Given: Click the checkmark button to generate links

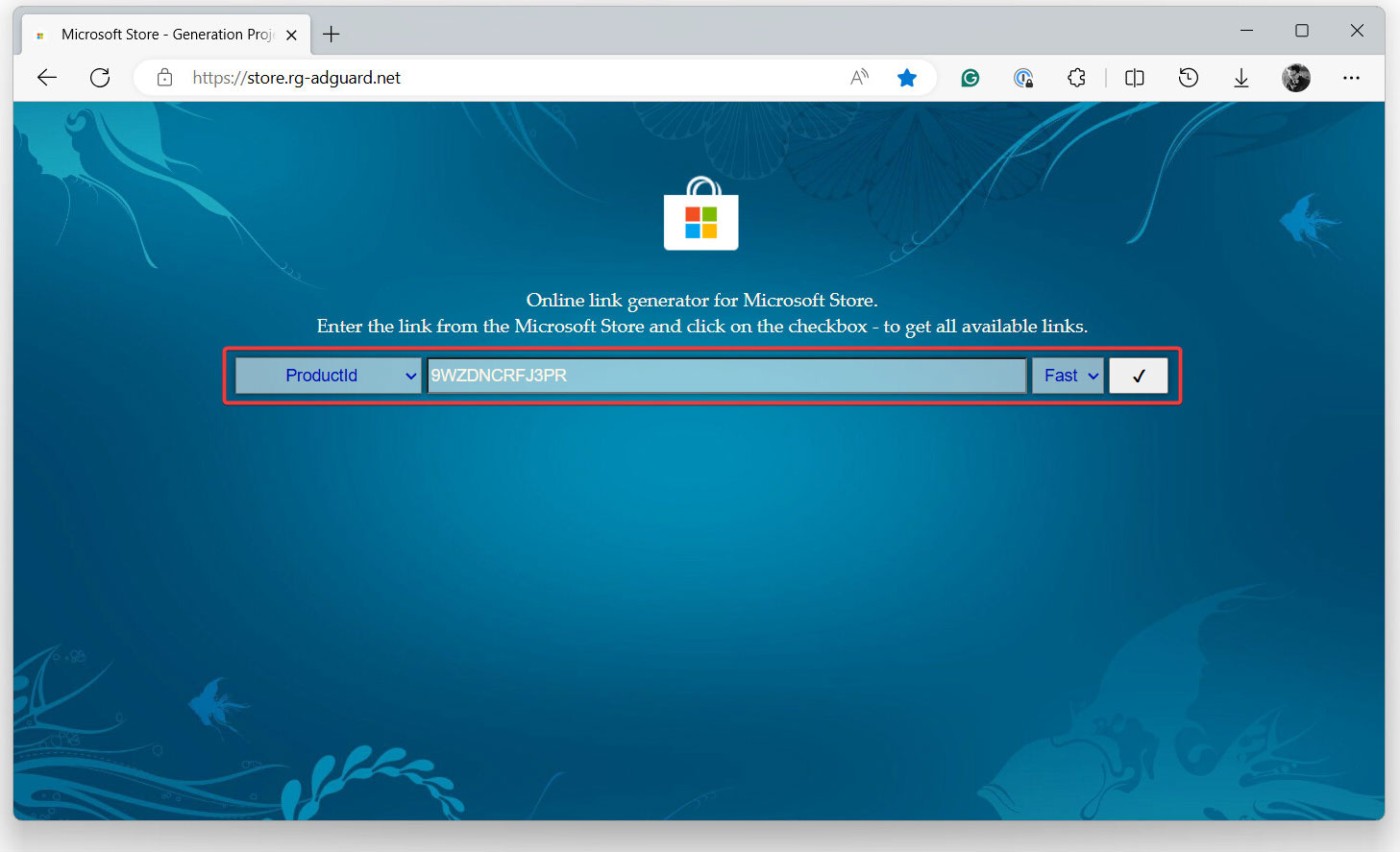Looking at the screenshot, I should click(1138, 376).
